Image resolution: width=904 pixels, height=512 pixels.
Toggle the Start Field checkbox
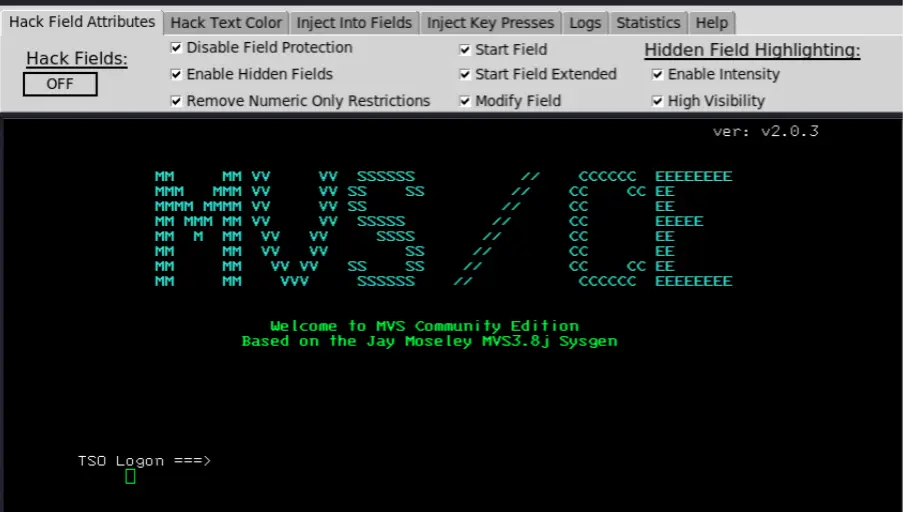coord(465,49)
